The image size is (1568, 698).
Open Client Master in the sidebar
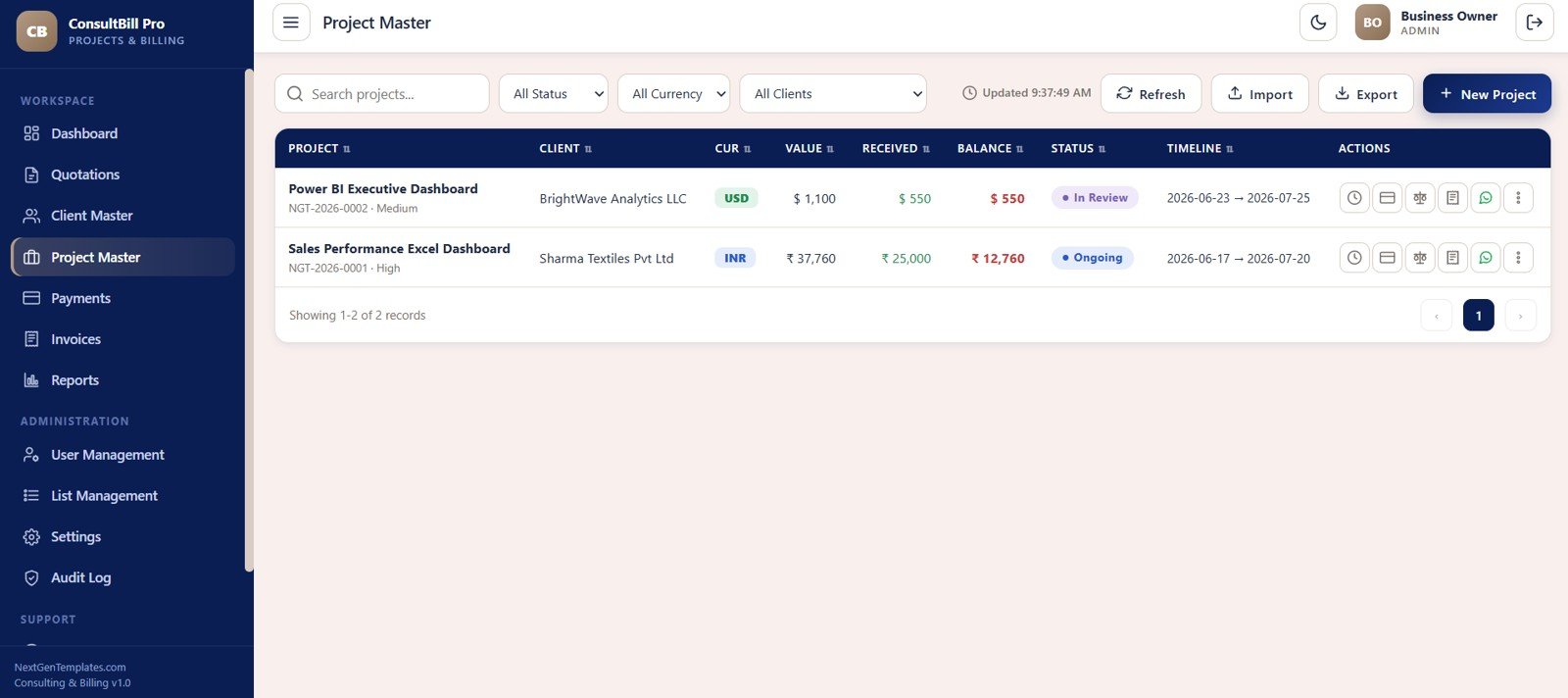pyautogui.click(x=122, y=216)
